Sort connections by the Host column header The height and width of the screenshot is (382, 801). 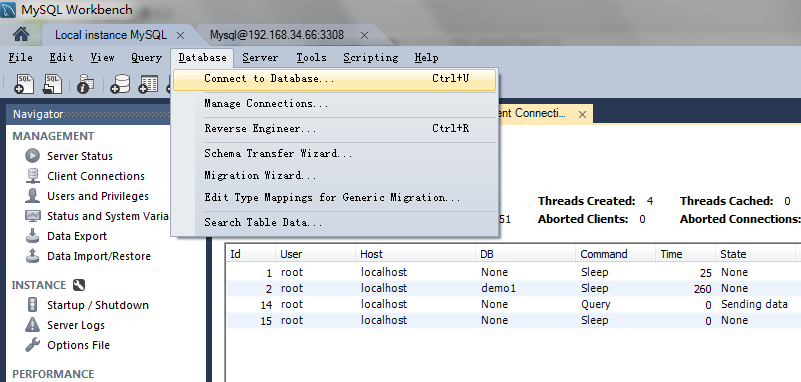[416, 254]
